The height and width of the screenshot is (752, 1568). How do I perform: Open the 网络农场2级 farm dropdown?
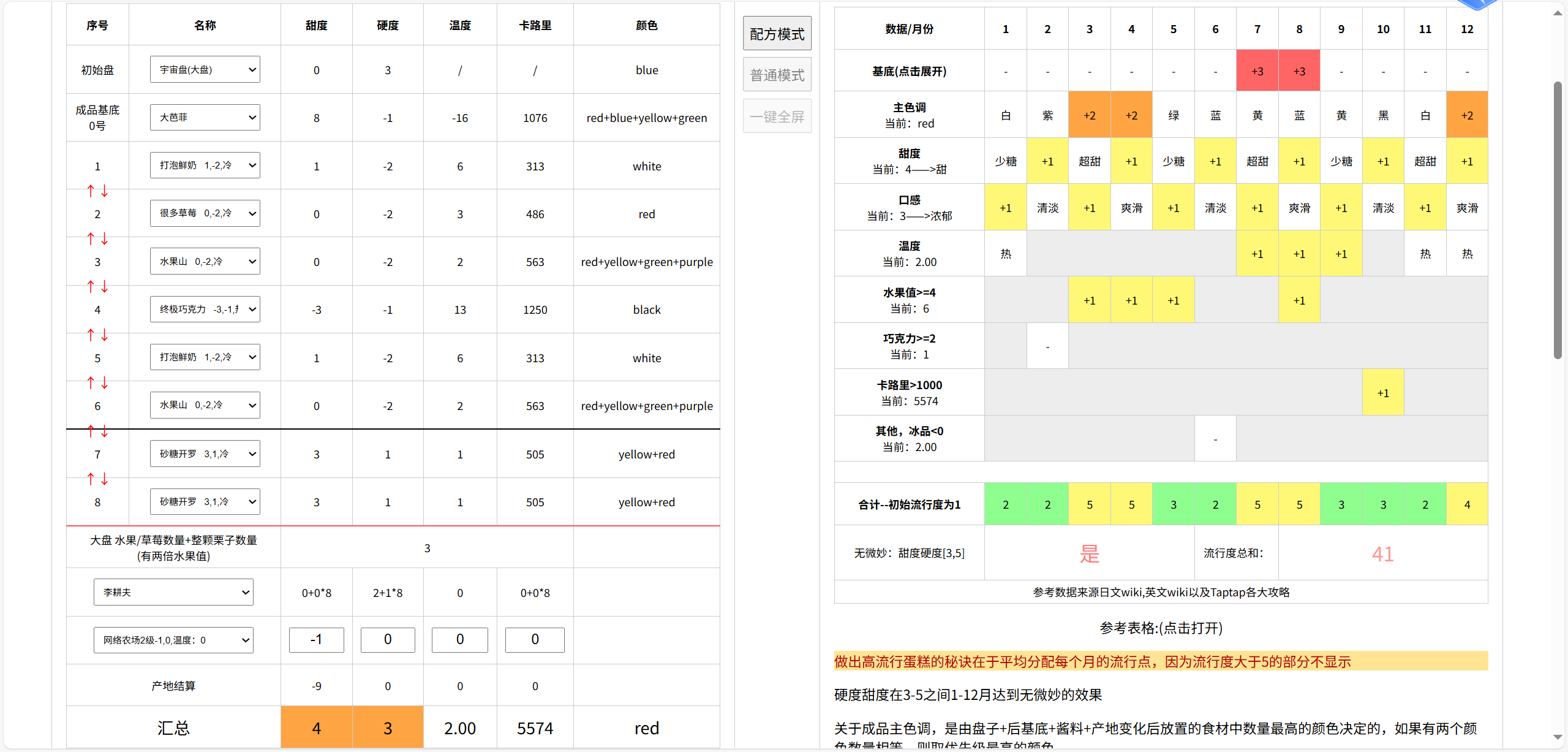tap(173, 640)
